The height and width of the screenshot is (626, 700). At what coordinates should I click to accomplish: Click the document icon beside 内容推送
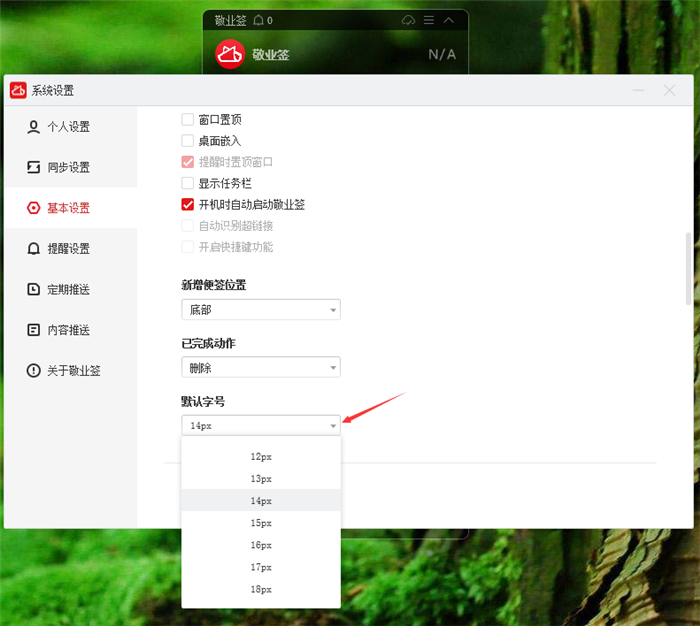click(33, 330)
